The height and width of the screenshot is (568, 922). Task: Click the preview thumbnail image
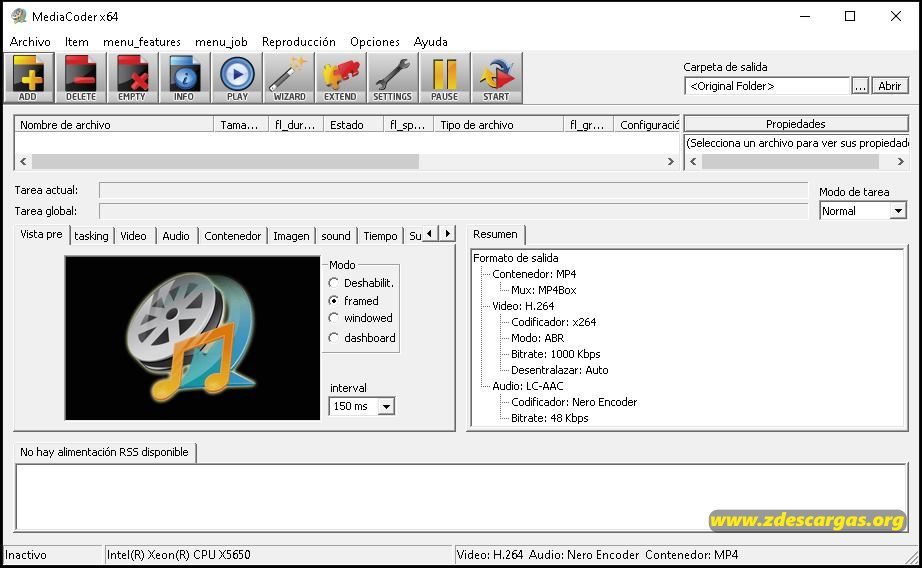tap(192, 338)
